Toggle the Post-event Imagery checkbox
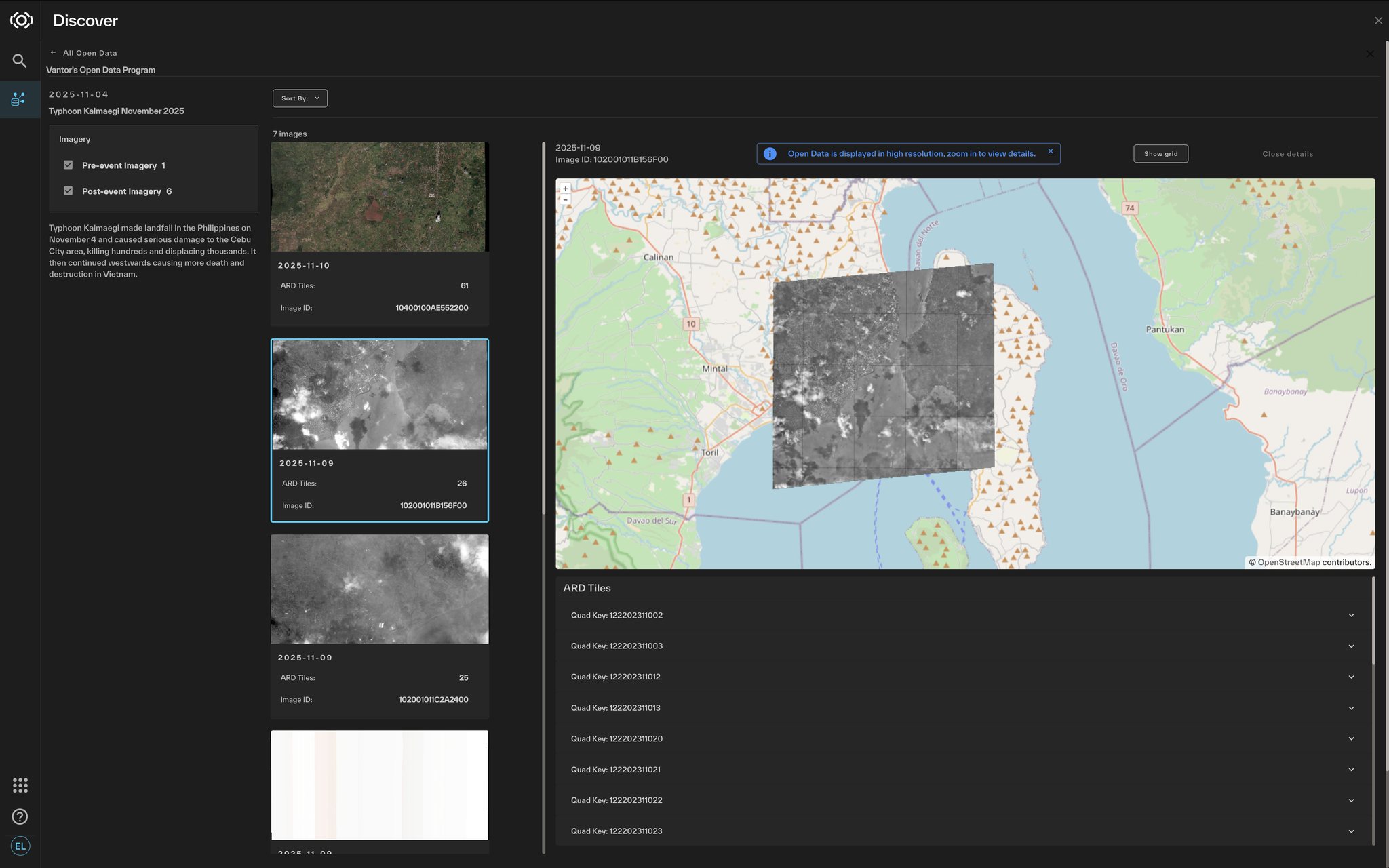This screenshot has width=1389, height=868. [68, 191]
